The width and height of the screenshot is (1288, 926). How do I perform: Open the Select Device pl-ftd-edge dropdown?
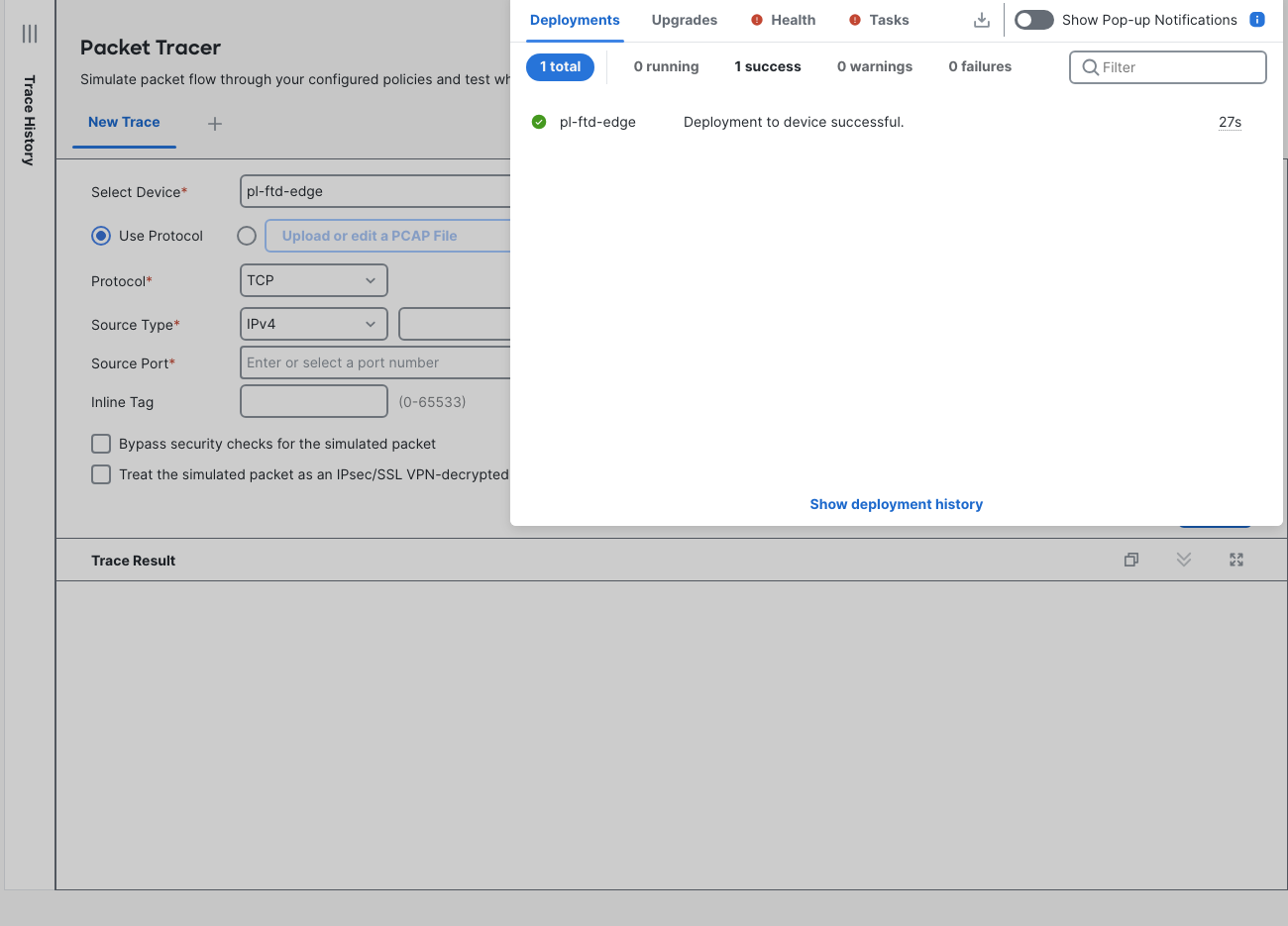point(376,191)
